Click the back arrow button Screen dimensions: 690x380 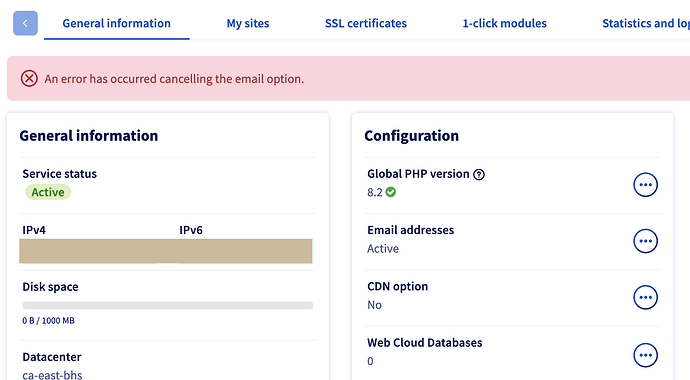25,23
